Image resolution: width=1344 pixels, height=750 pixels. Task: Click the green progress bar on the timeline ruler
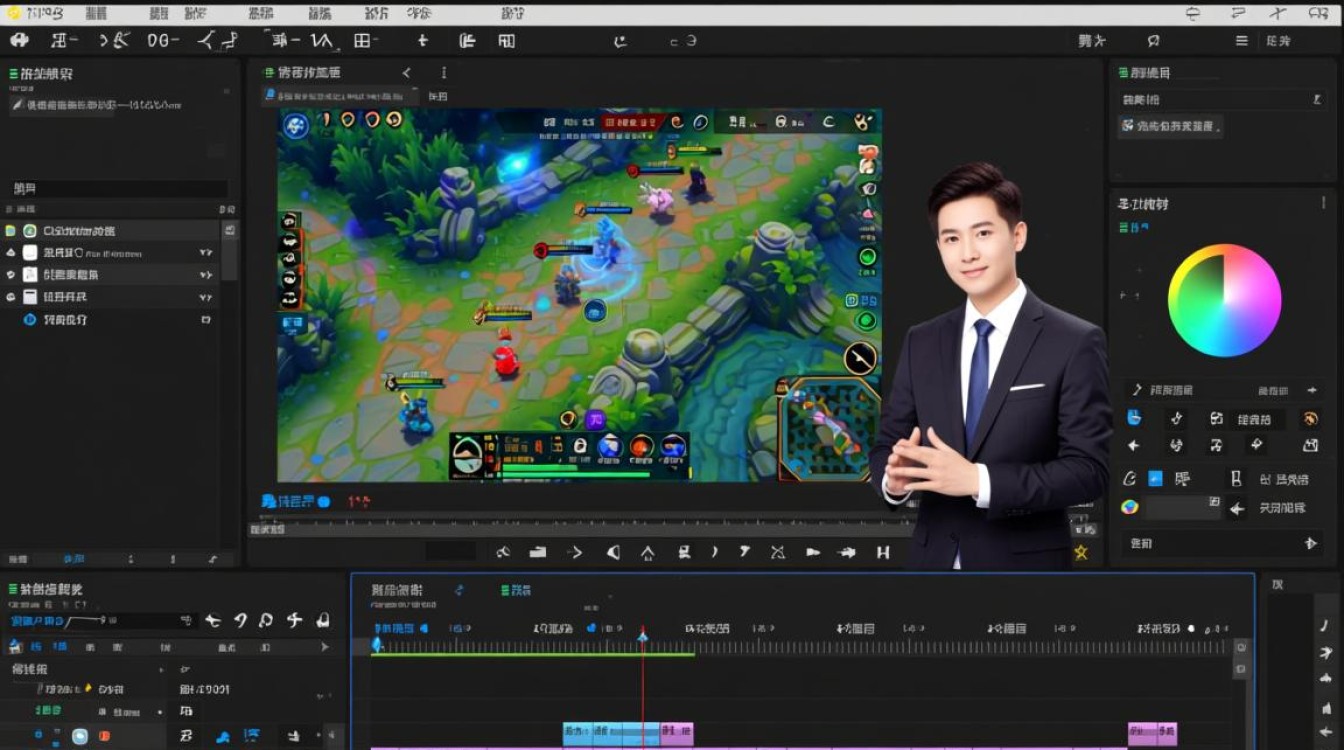pyautogui.click(x=534, y=655)
